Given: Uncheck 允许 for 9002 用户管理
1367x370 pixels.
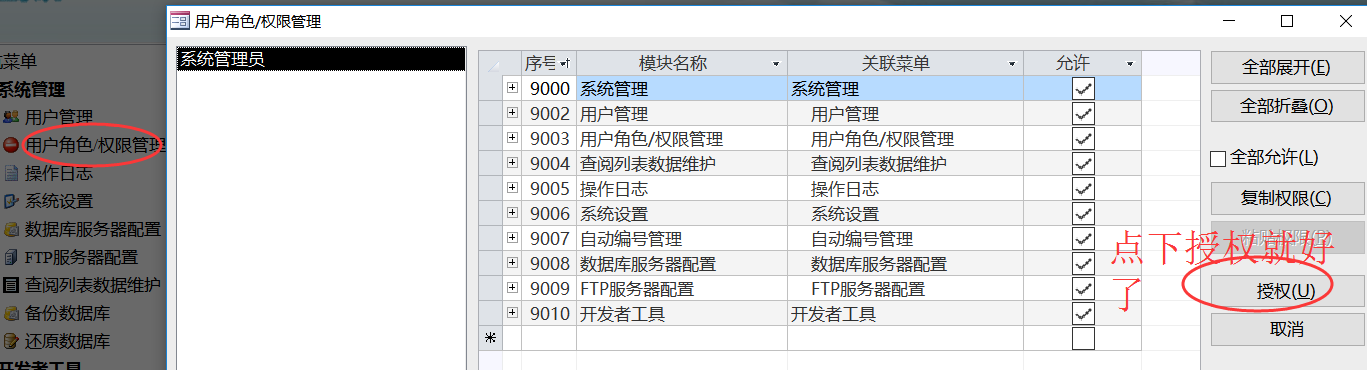Looking at the screenshot, I should tap(1083, 114).
